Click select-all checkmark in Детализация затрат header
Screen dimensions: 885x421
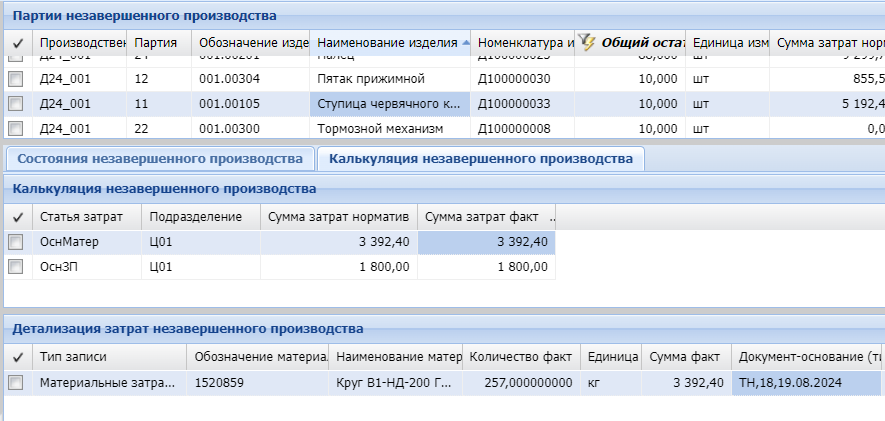point(17,357)
